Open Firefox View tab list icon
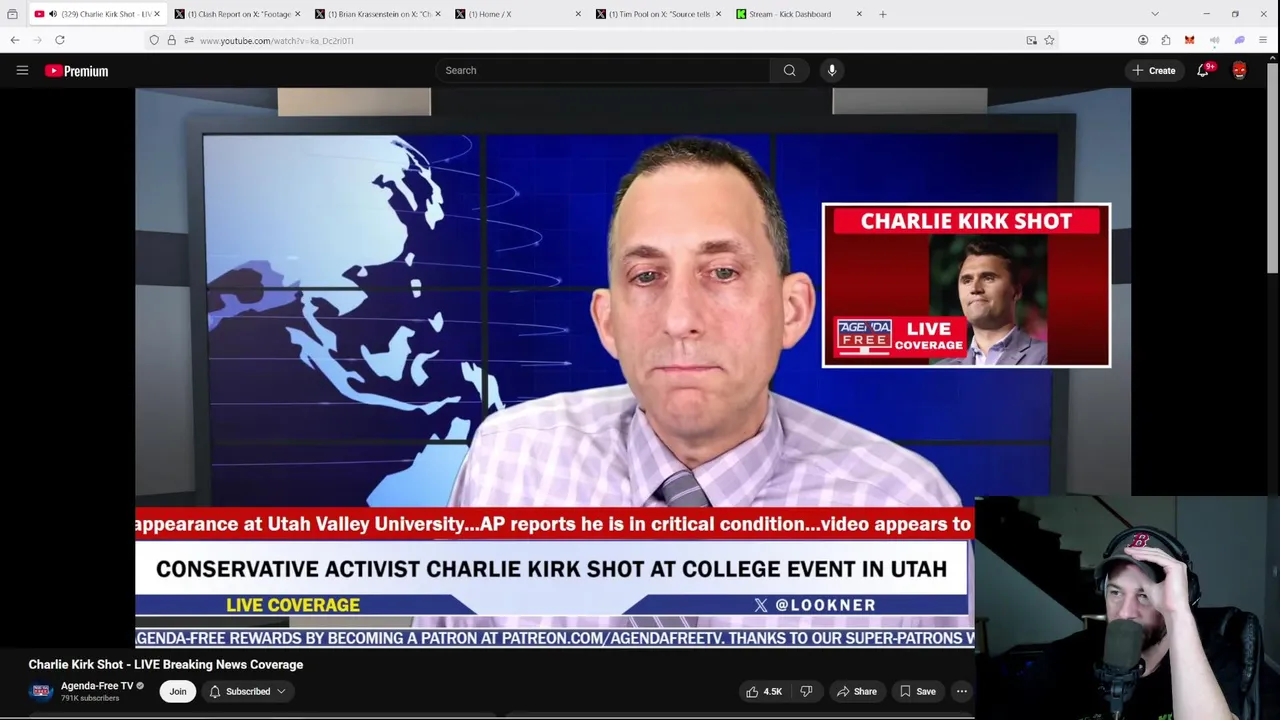Screen dimensions: 1280x720 tap(12, 14)
